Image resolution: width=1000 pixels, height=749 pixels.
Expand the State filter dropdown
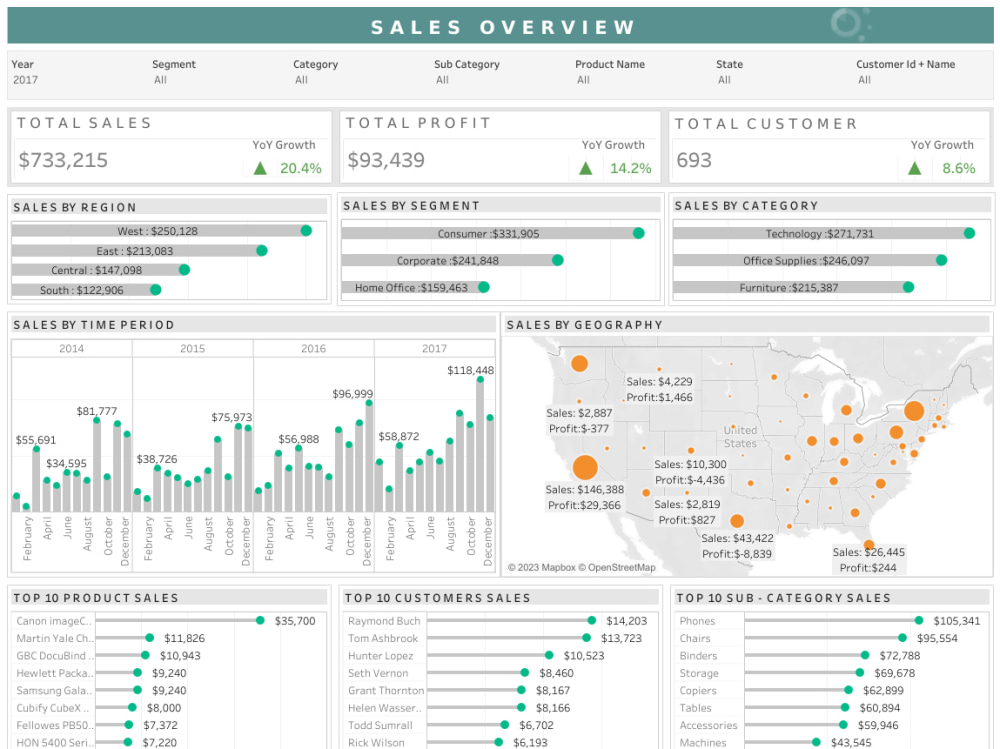coord(725,80)
